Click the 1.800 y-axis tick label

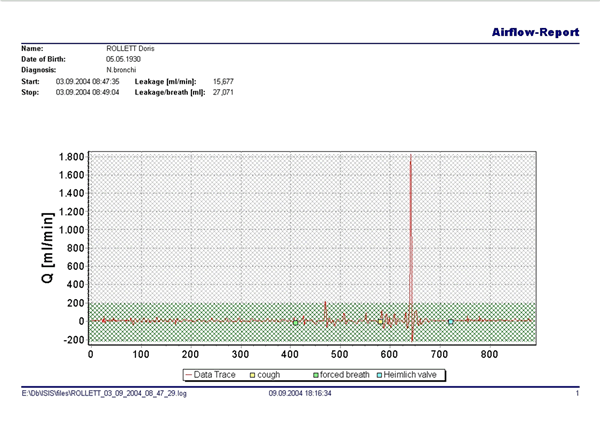pos(68,157)
